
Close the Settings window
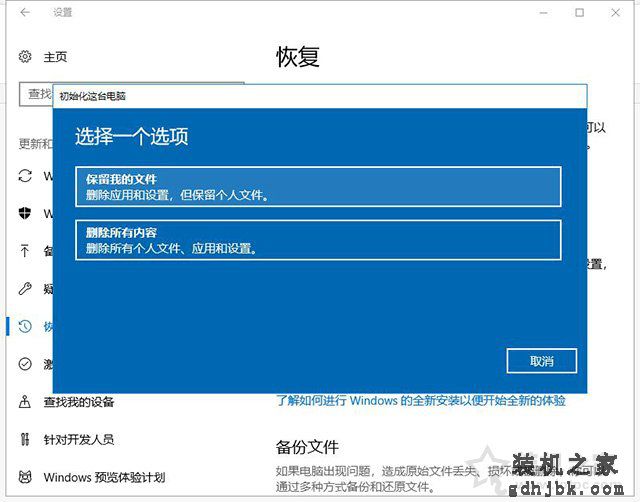pos(616,13)
